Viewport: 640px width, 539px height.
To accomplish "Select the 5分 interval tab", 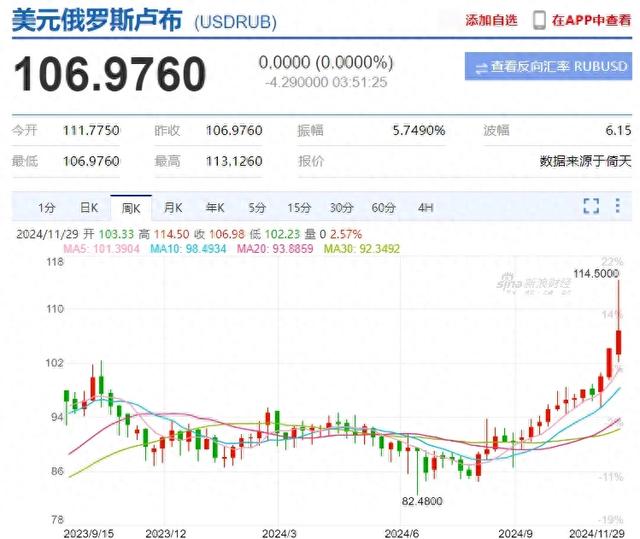I will point(257,208).
